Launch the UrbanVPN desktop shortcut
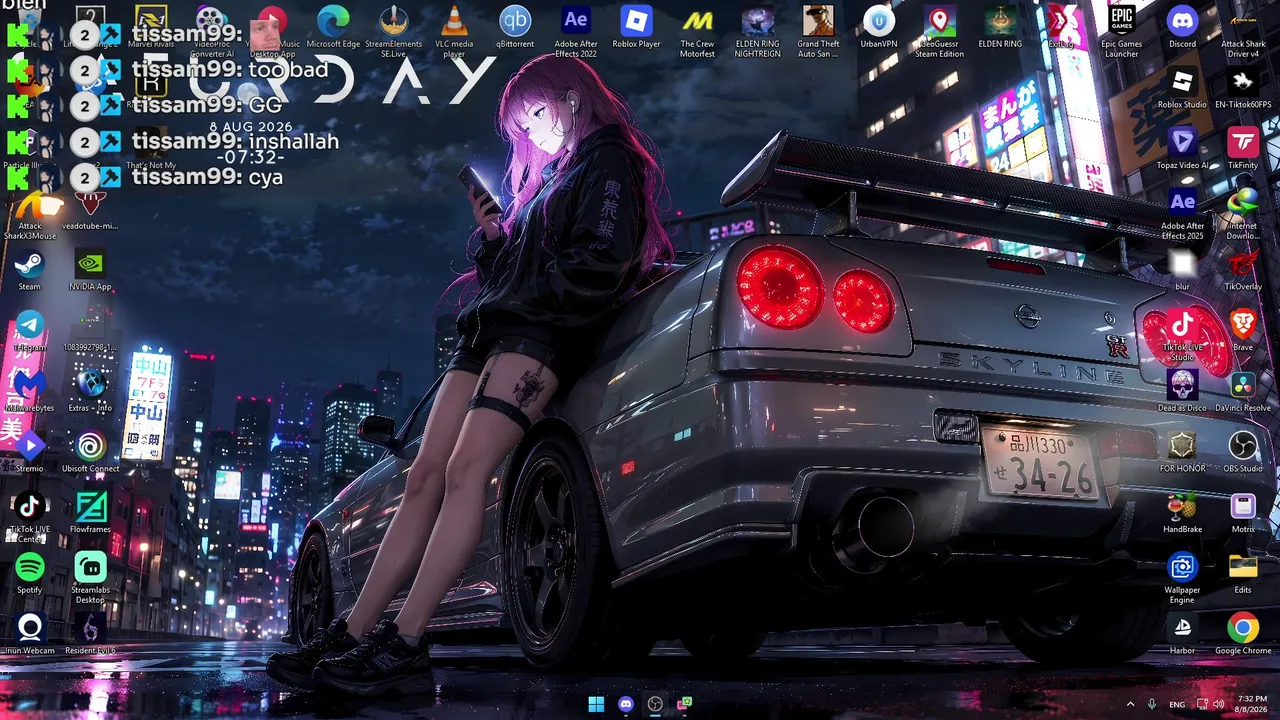The width and height of the screenshot is (1280, 720). coord(879,28)
